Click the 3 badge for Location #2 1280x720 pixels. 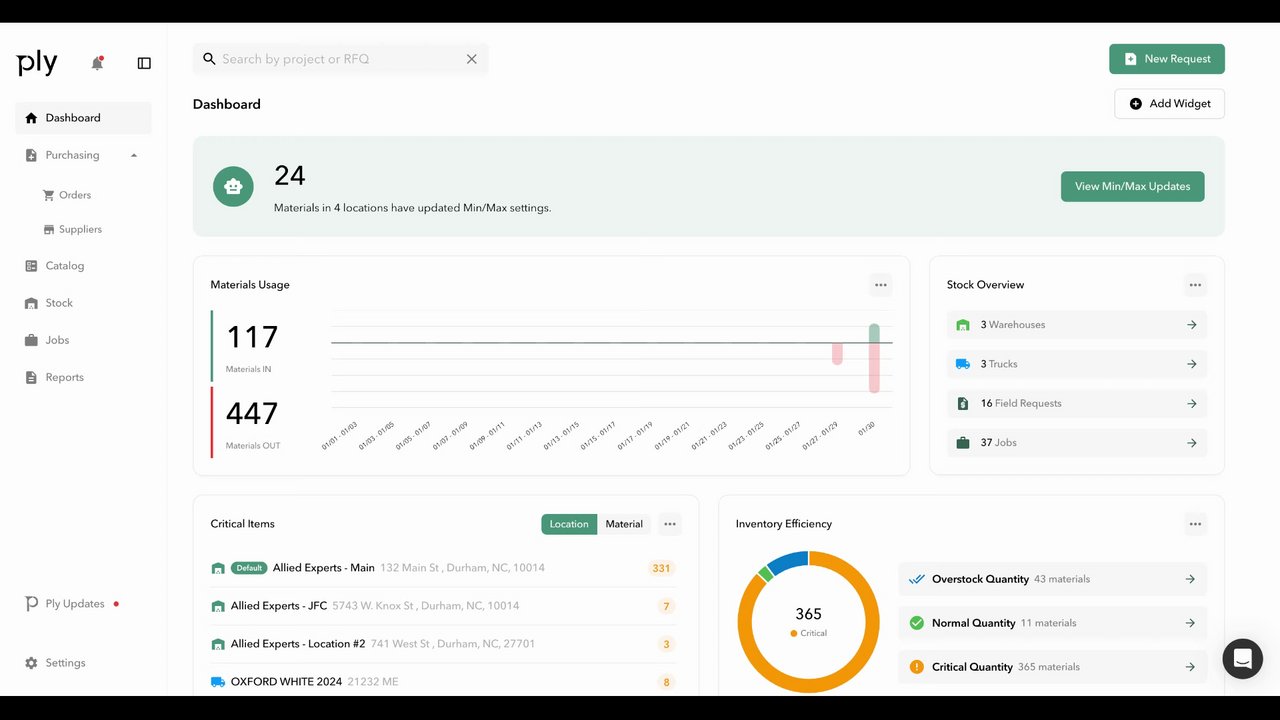[x=666, y=644]
